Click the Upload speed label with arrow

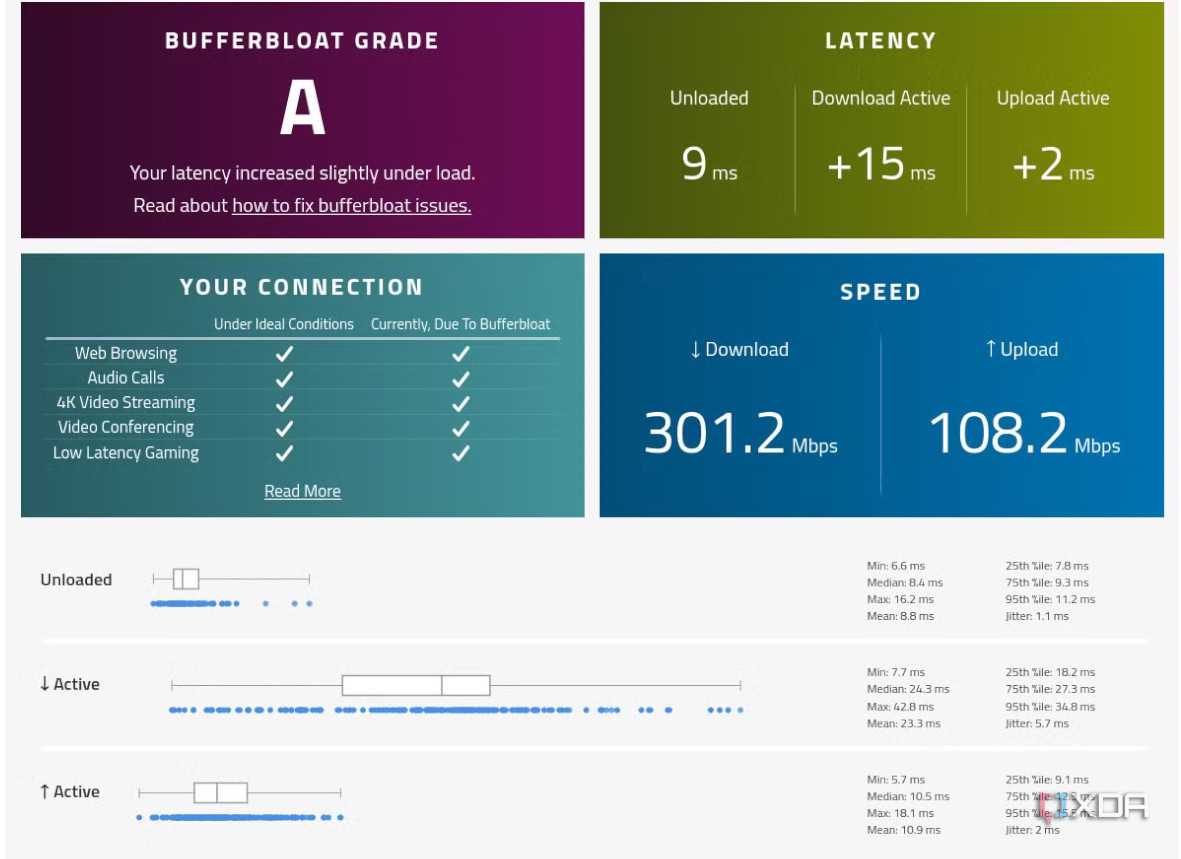pyautogui.click(x=1022, y=350)
